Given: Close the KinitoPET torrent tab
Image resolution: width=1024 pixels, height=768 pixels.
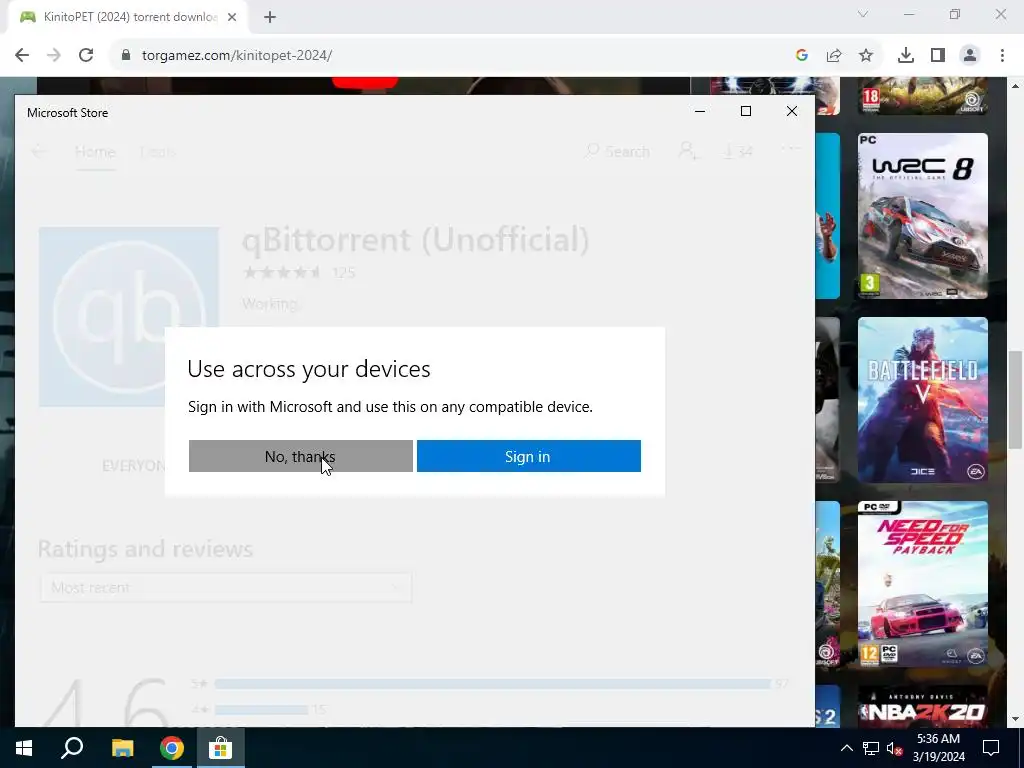Looking at the screenshot, I should coord(232,18).
